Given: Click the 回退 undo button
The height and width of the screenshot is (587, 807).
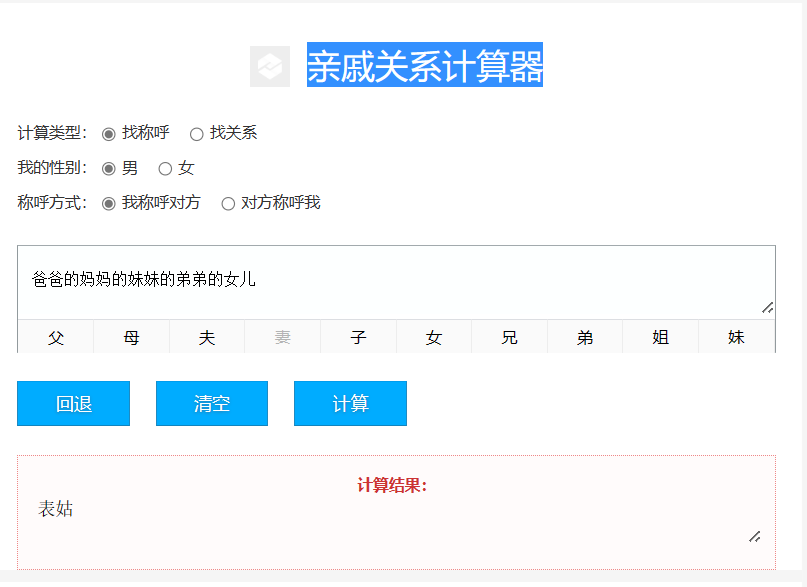Looking at the screenshot, I should click(73, 403).
